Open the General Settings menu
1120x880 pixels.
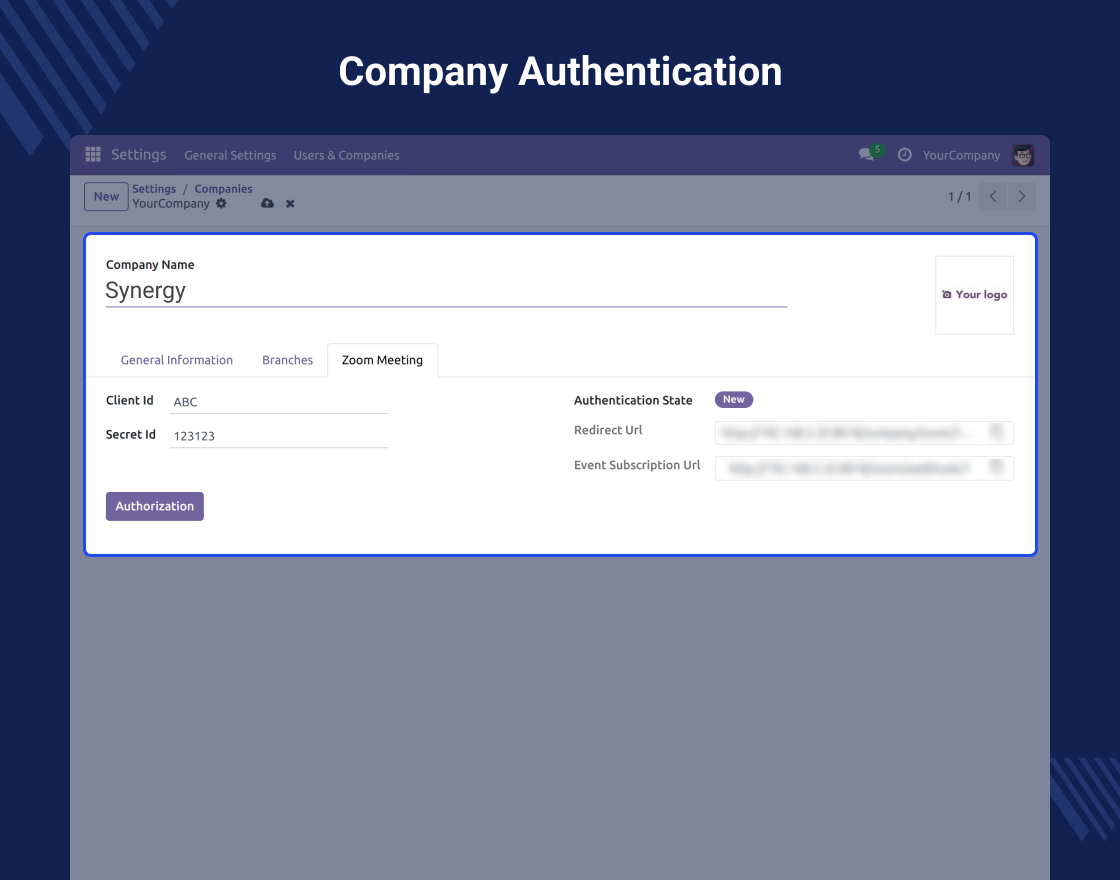click(230, 155)
